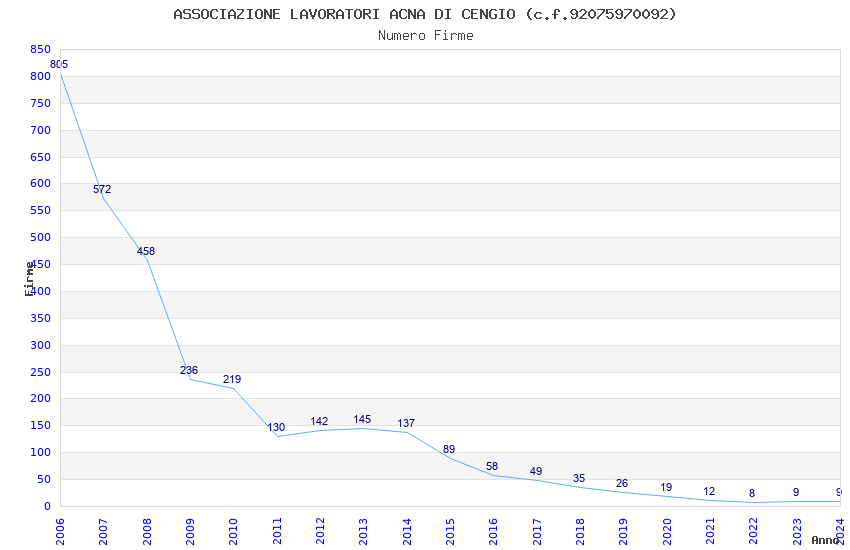Click the x-axis year 2013
This screenshot has height=550, width=850.
[363, 532]
